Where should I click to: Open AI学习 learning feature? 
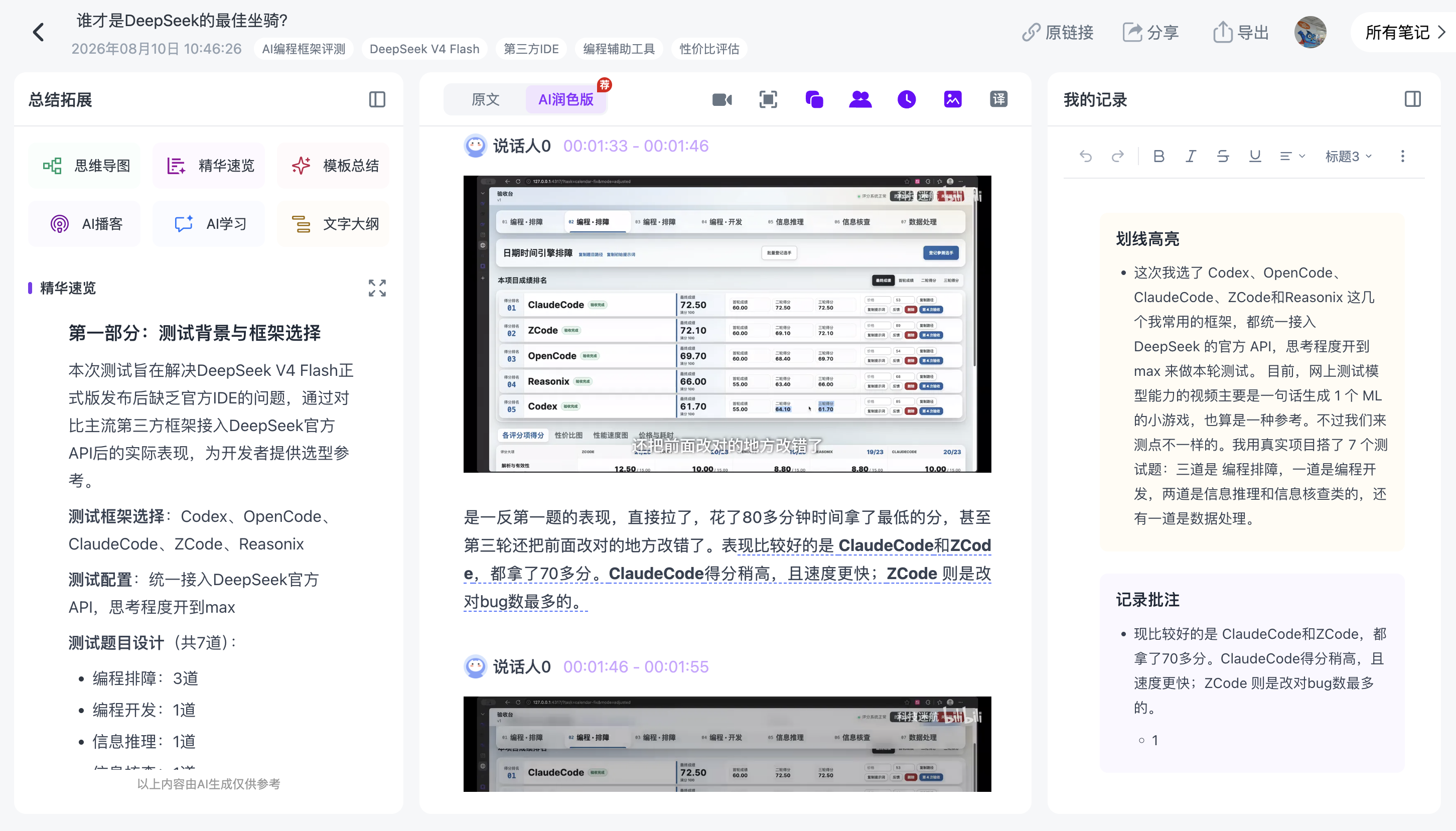(x=209, y=224)
